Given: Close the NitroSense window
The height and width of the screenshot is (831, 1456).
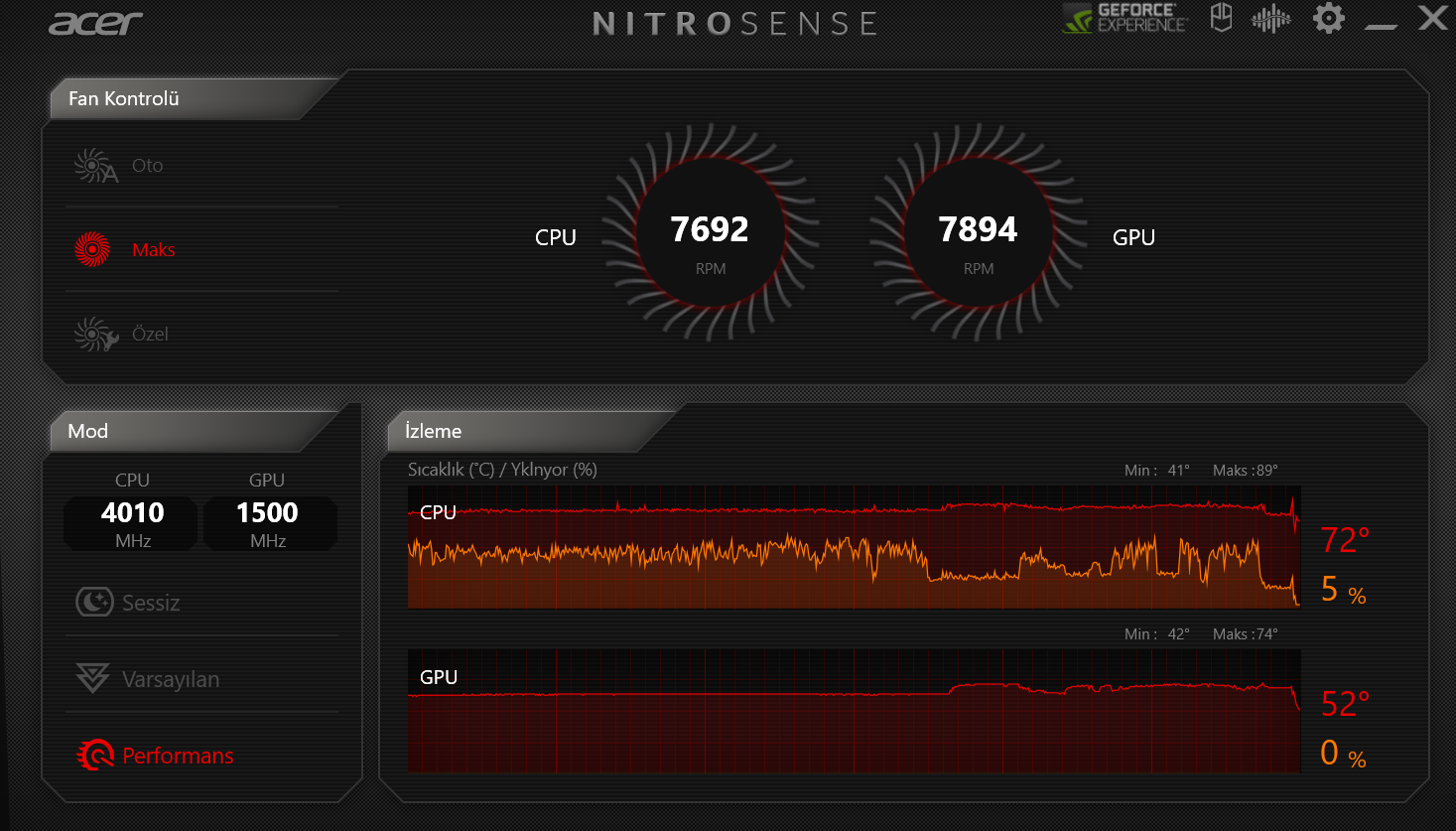Looking at the screenshot, I should [x=1432, y=18].
